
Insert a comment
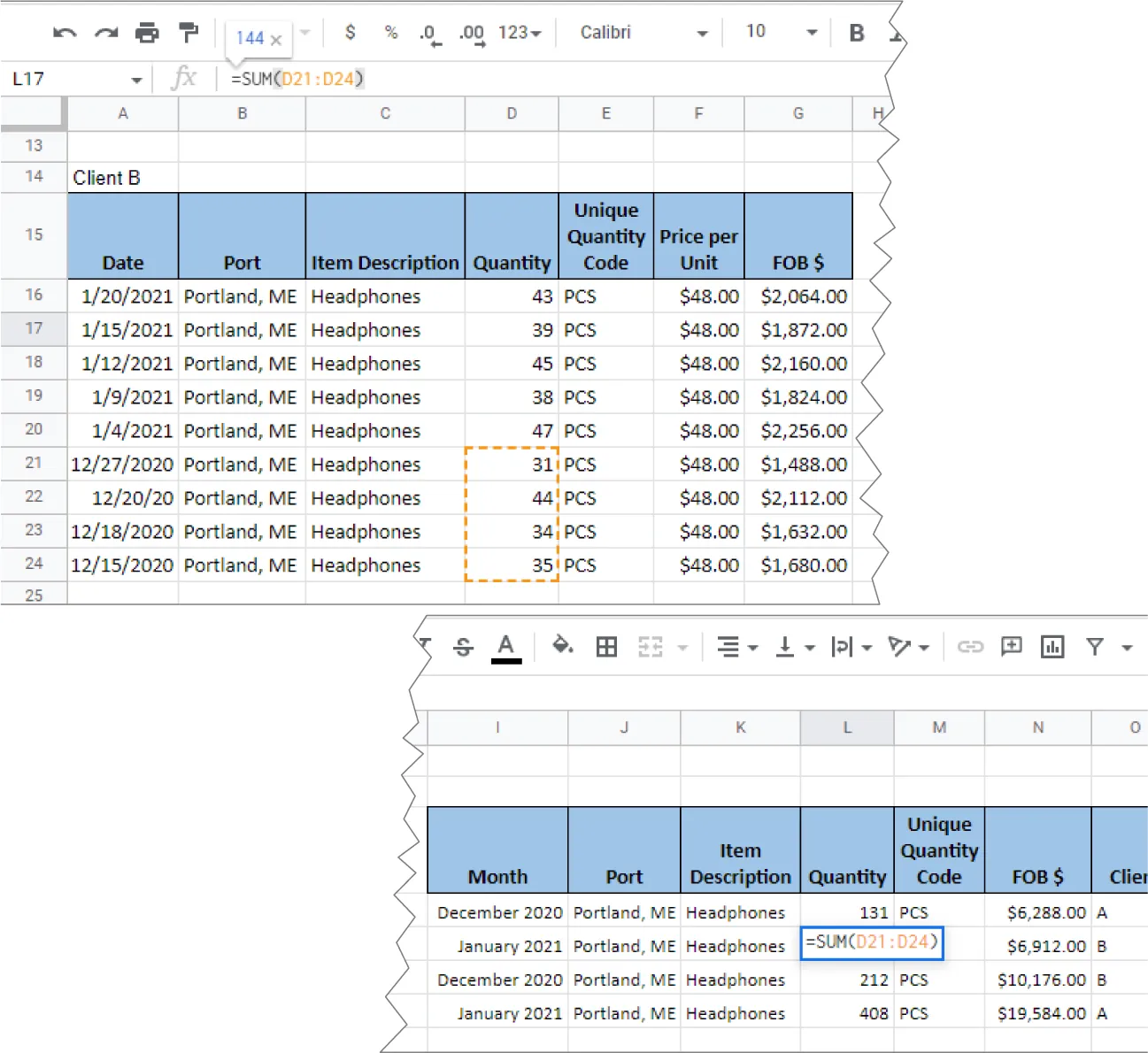1010,647
